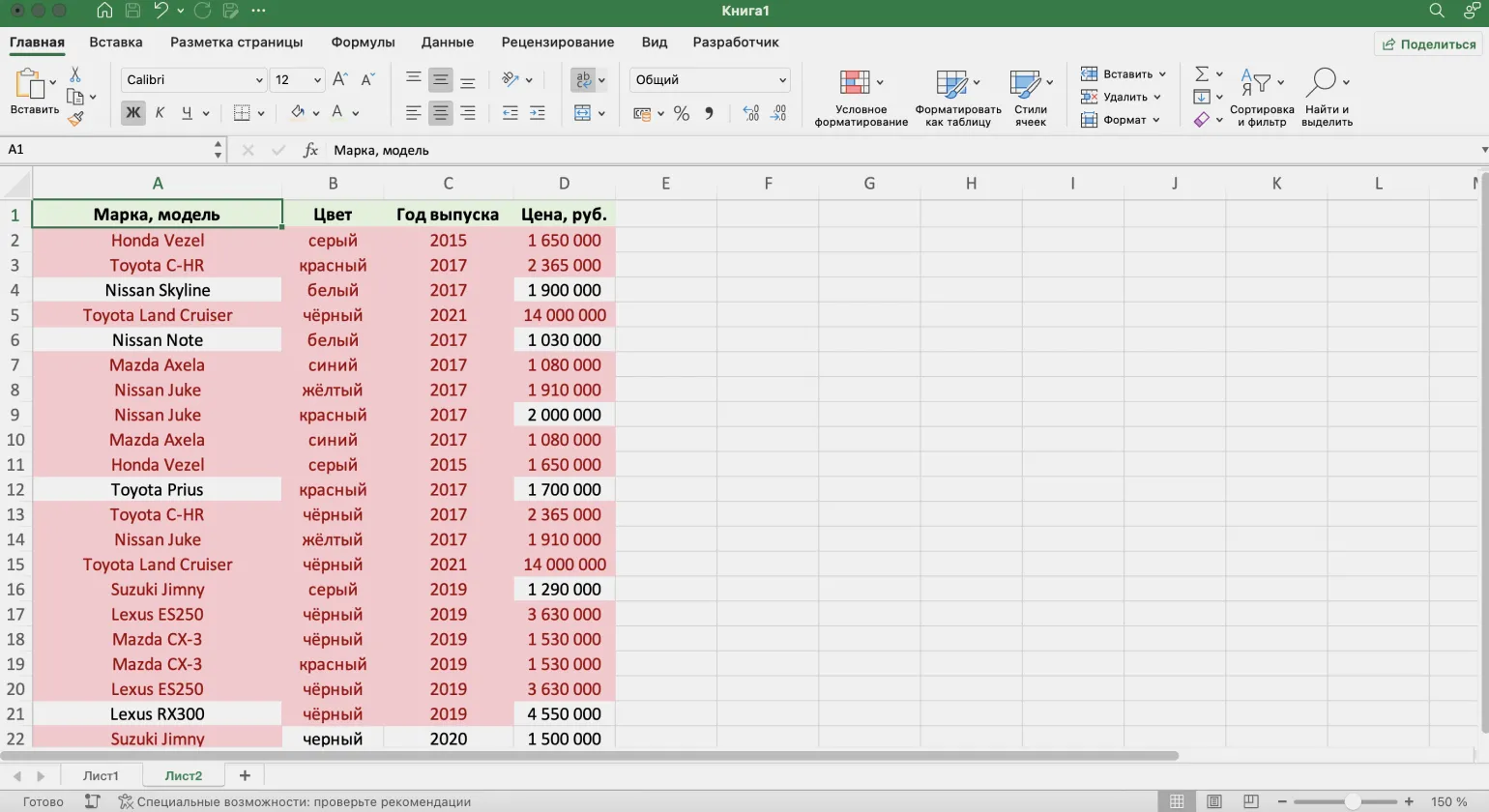
Task: Click the zoom slider in status bar
Action: click(1352, 801)
